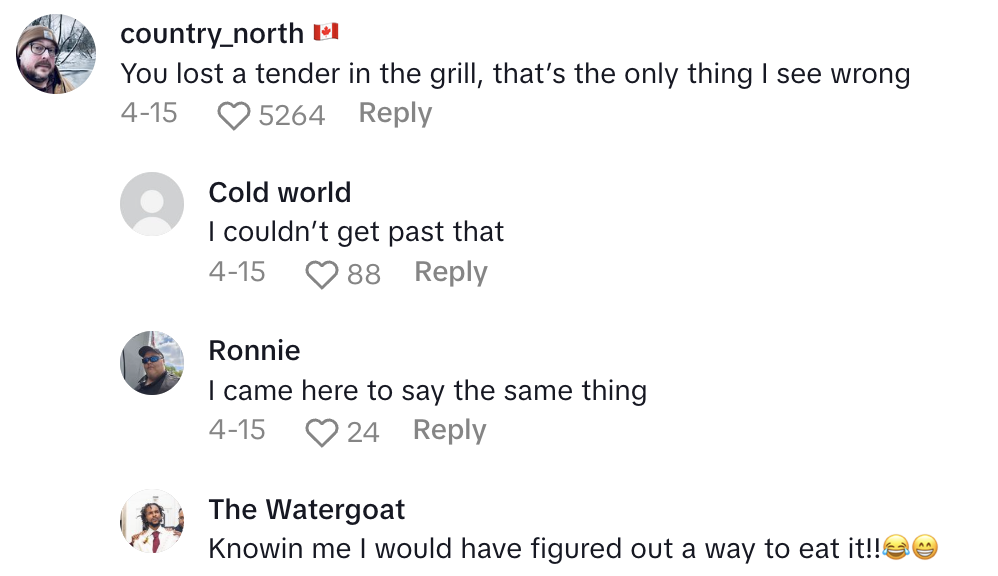The image size is (998, 576).
Task: Open country_north's profile picture
Action: tap(56, 54)
